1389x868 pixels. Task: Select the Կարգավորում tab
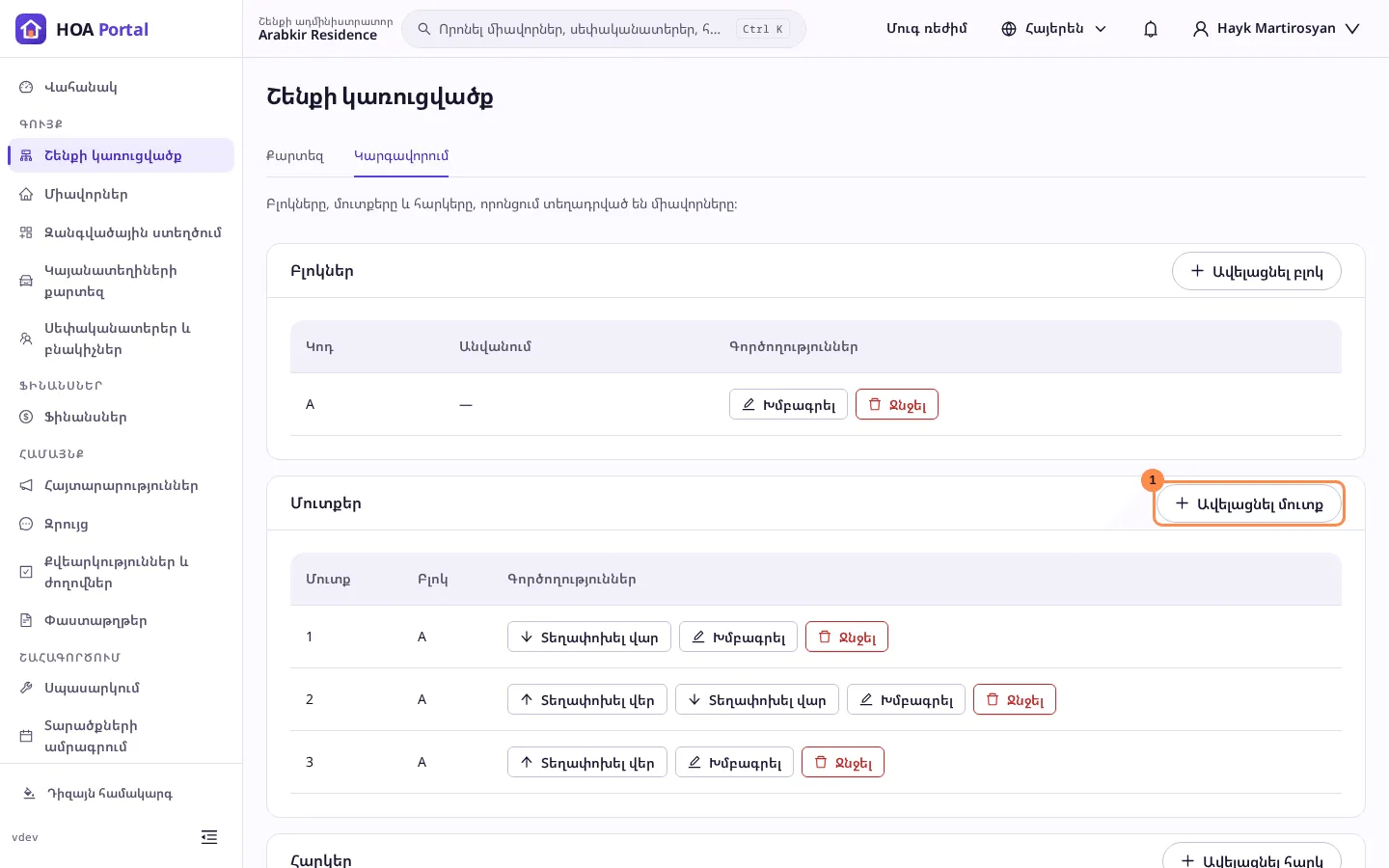pyautogui.click(x=401, y=155)
